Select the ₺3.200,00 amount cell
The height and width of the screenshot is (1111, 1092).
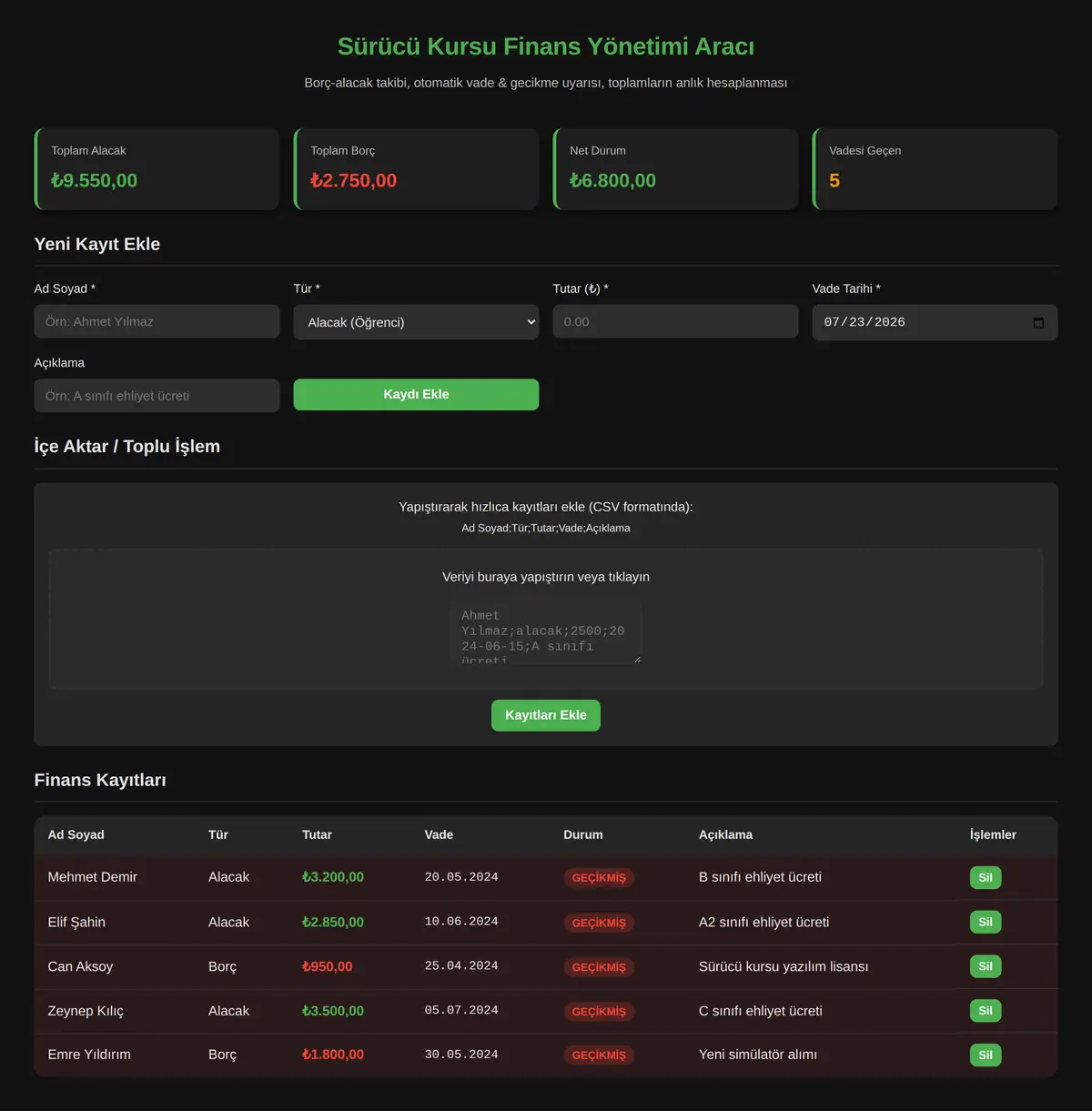pyautogui.click(x=333, y=877)
